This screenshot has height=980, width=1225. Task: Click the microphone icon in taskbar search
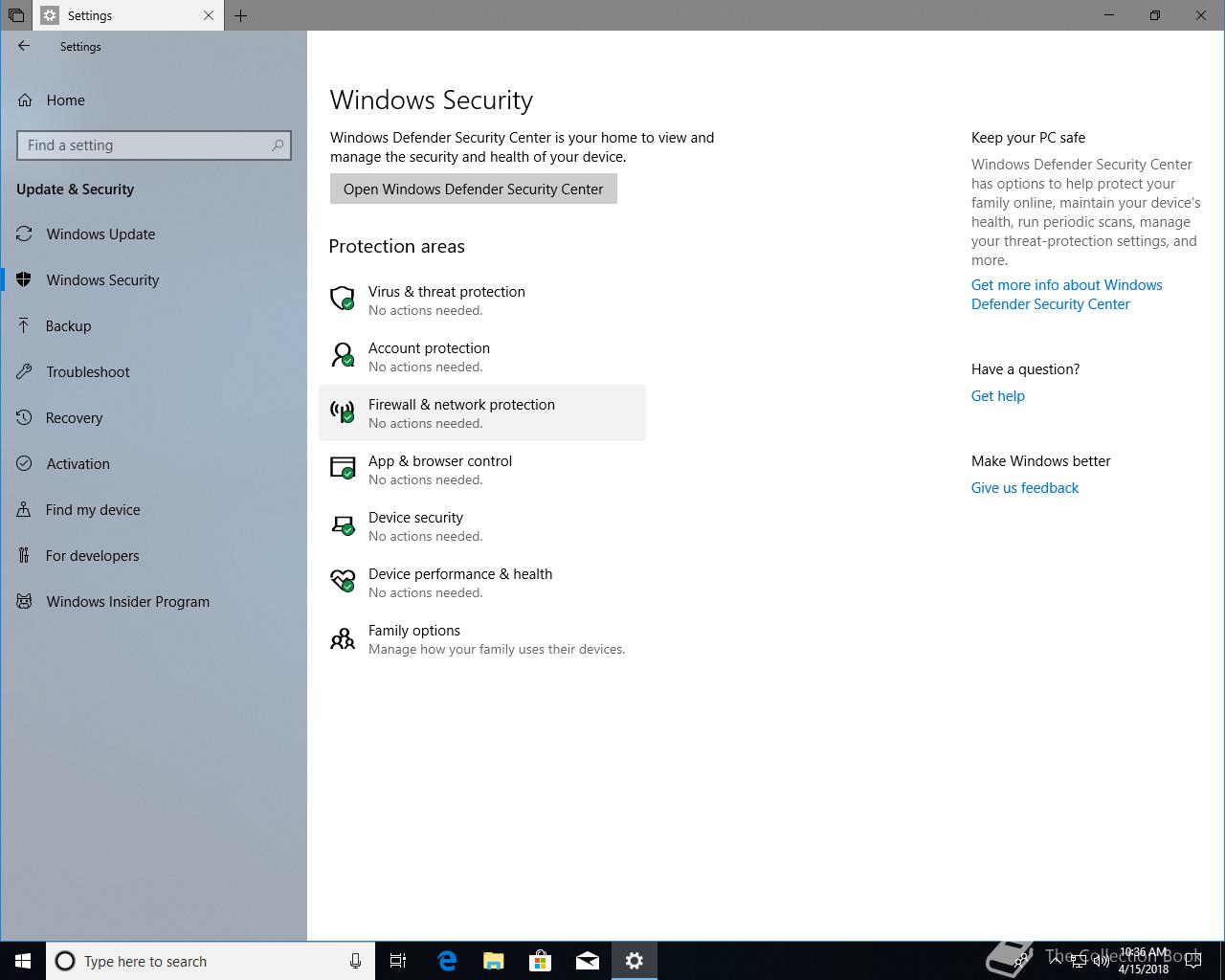[x=355, y=961]
